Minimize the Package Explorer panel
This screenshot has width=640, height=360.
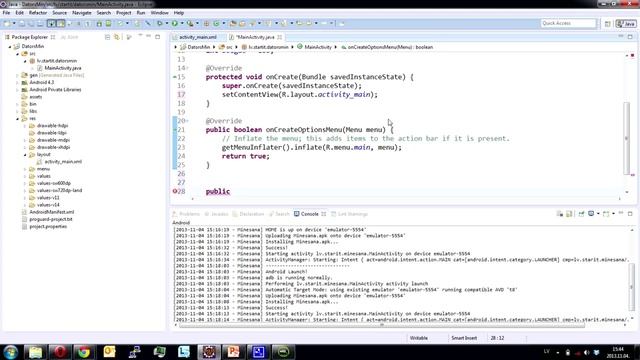tap(149, 37)
